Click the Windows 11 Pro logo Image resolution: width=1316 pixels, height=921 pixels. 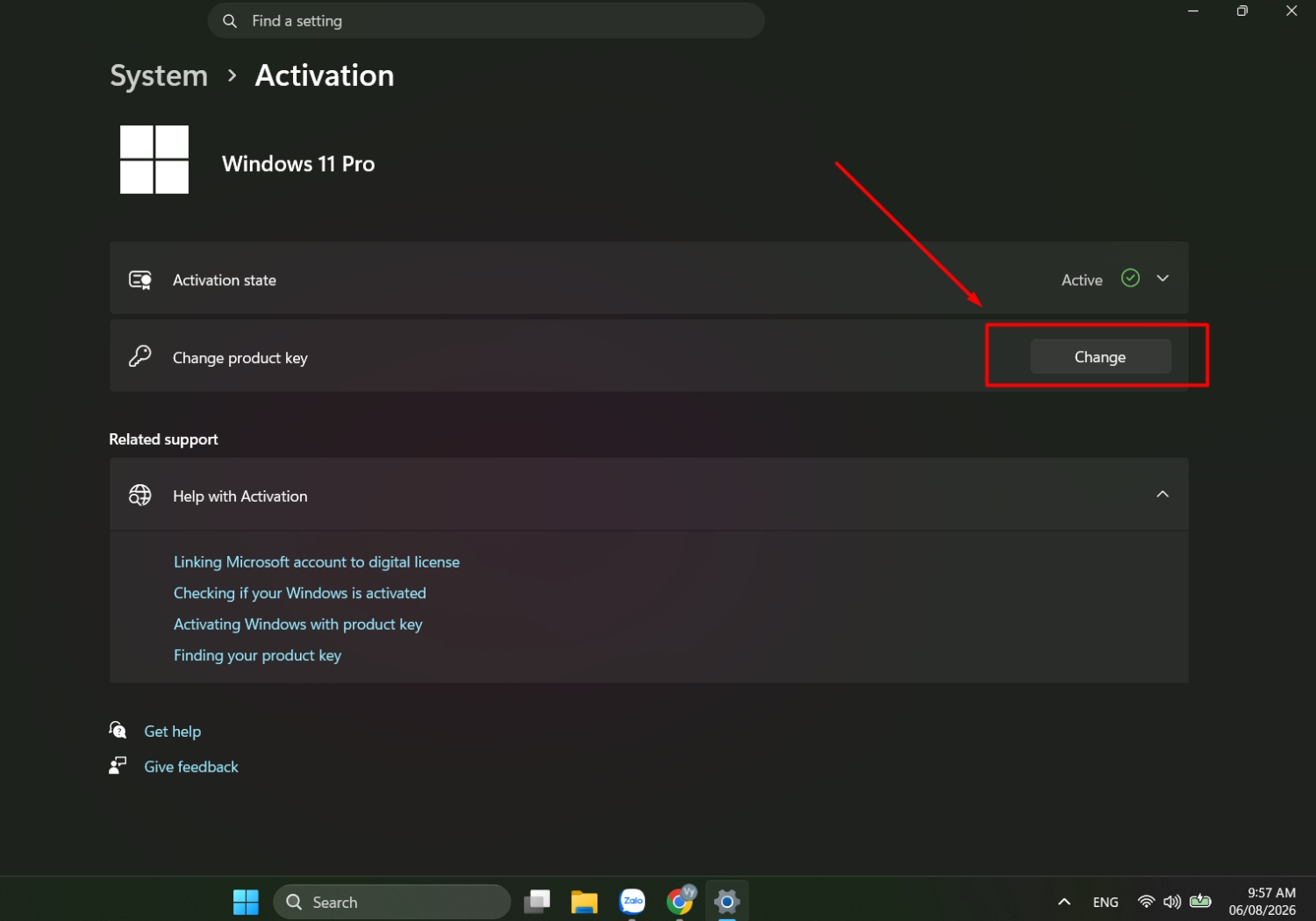click(x=154, y=160)
